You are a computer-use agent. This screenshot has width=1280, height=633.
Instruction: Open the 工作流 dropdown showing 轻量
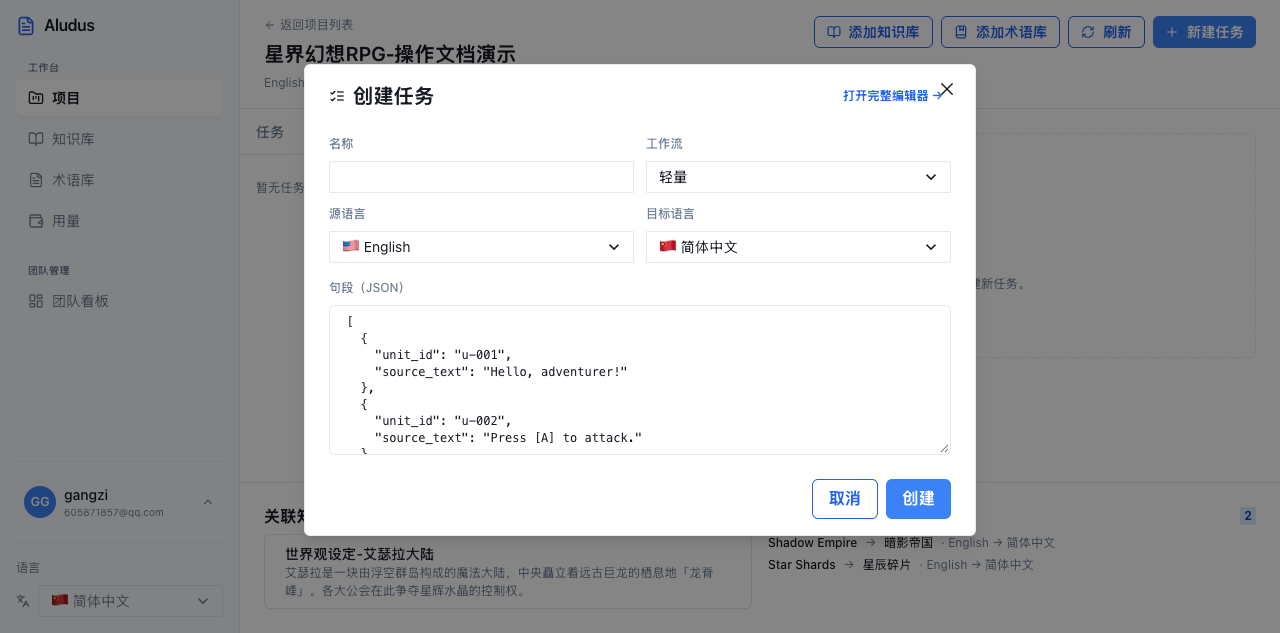(798, 177)
